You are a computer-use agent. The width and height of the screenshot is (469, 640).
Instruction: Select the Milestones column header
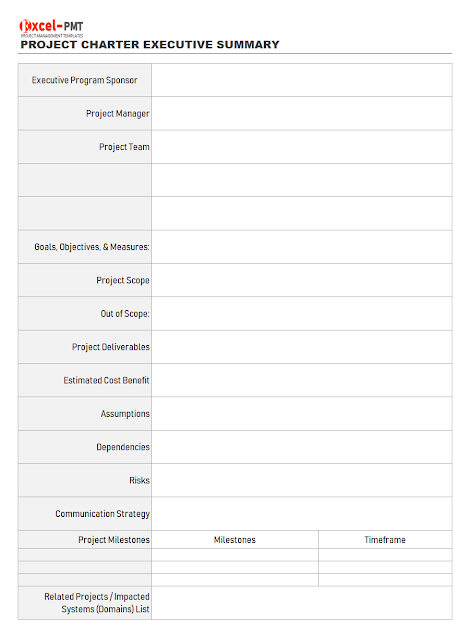pyautogui.click(x=235, y=540)
